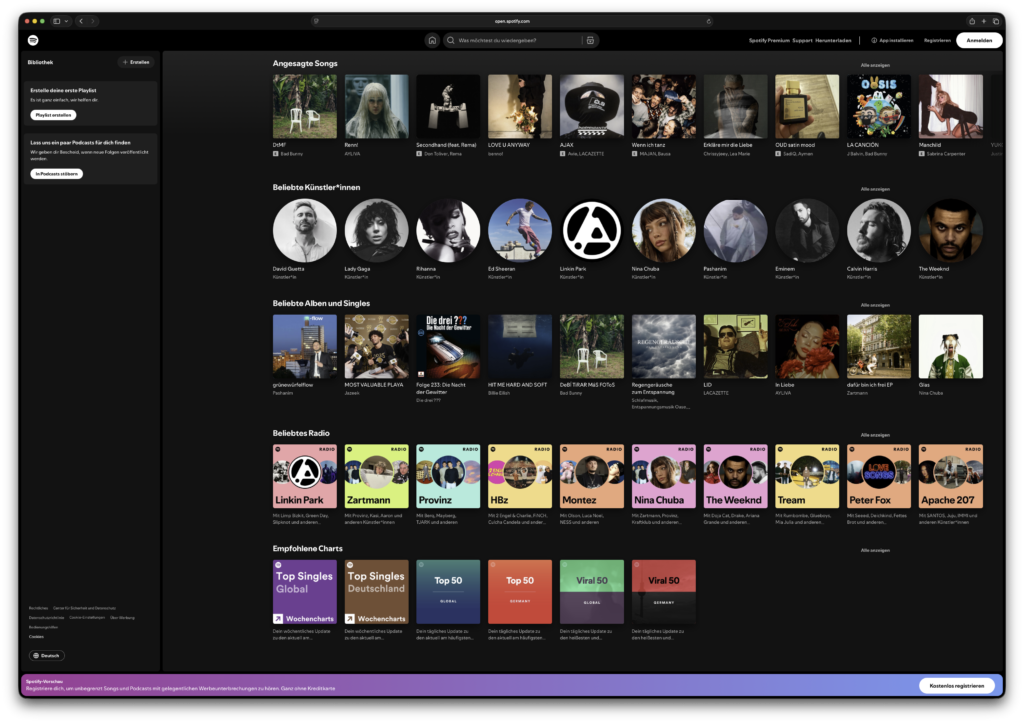The height and width of the screenshot is (723, 1024).
Task: Open dropdown arrow beside Safari sidebar icon
Action: click(x=66, y=22)
